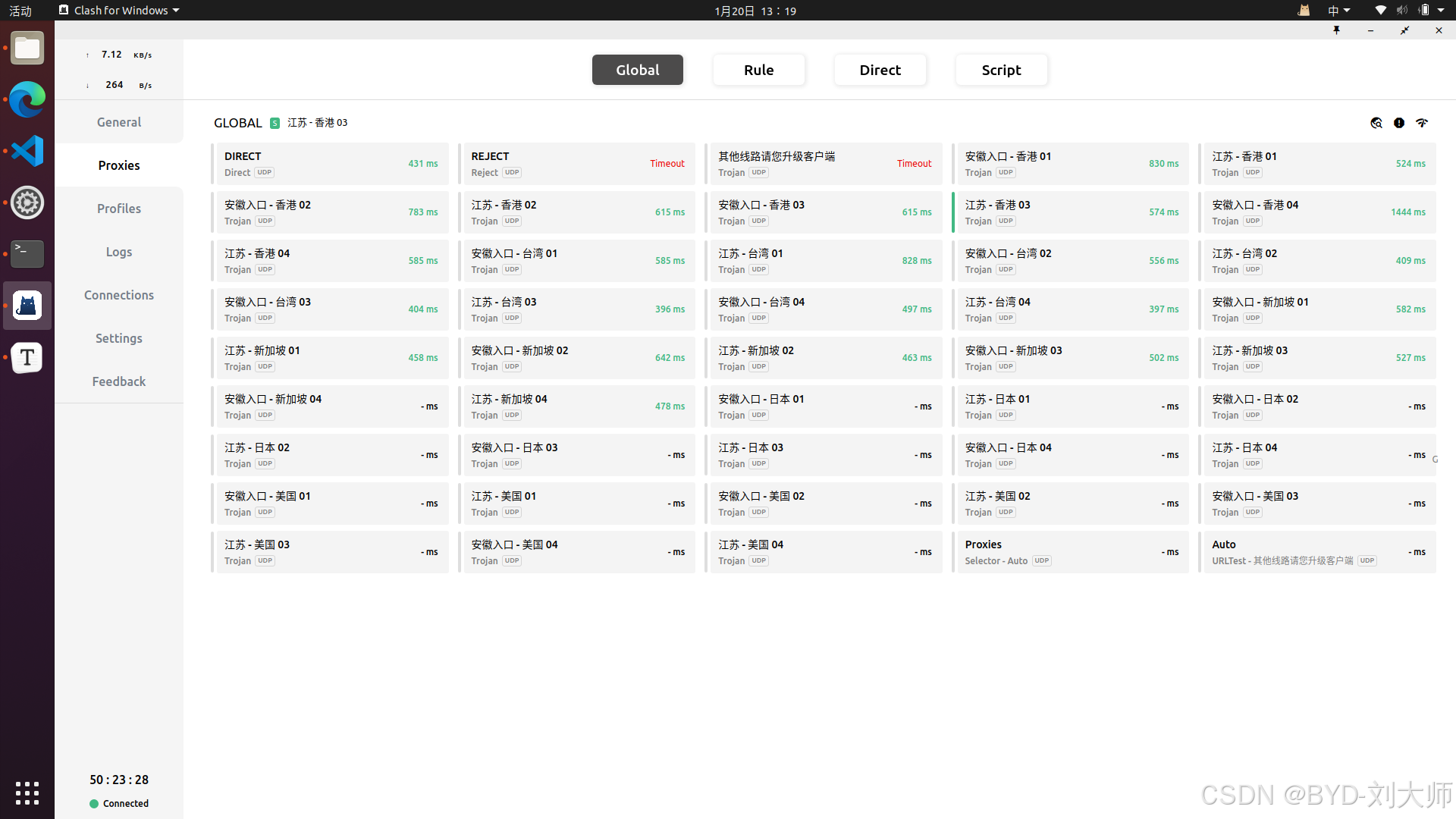Screen dimensions: 1456x819
Task: Switch proxy mode to Script
Action: [x=1001, y=70]
